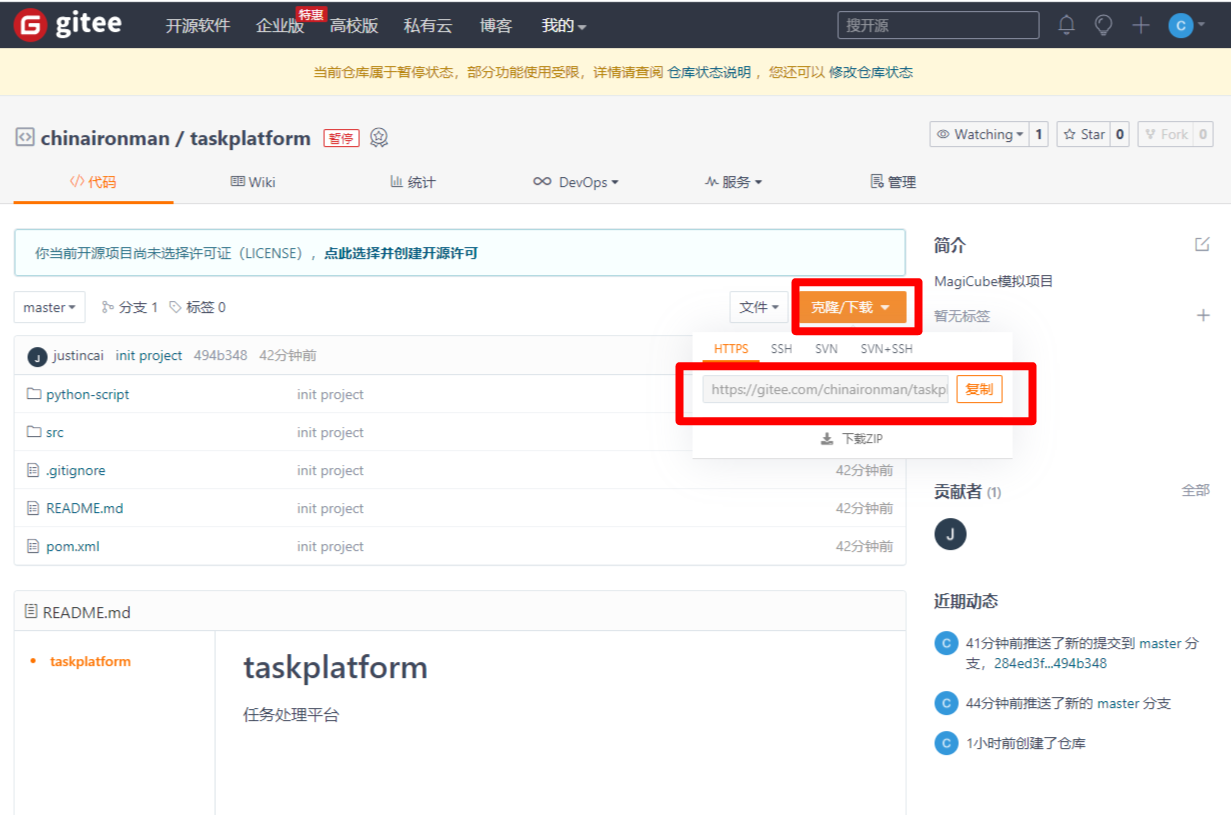Click justincai's commit avatar

[37, 357]
